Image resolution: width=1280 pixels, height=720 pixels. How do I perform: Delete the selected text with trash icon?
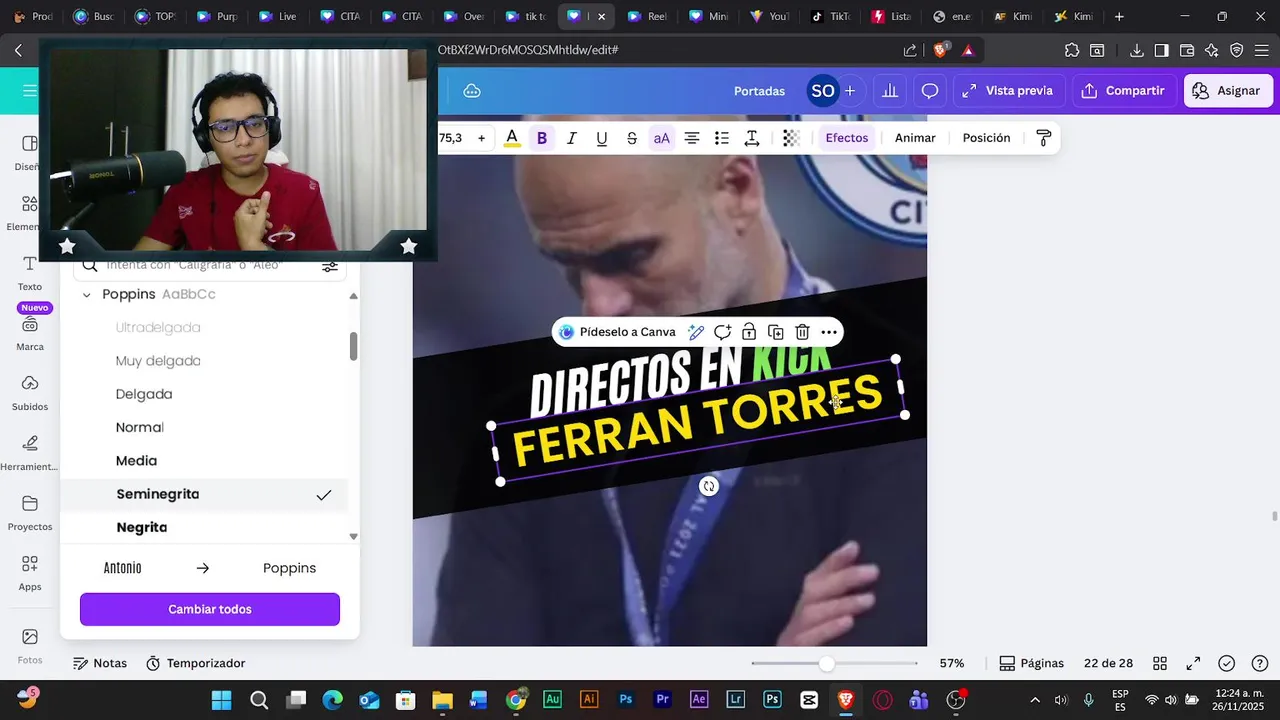[802, 332]
